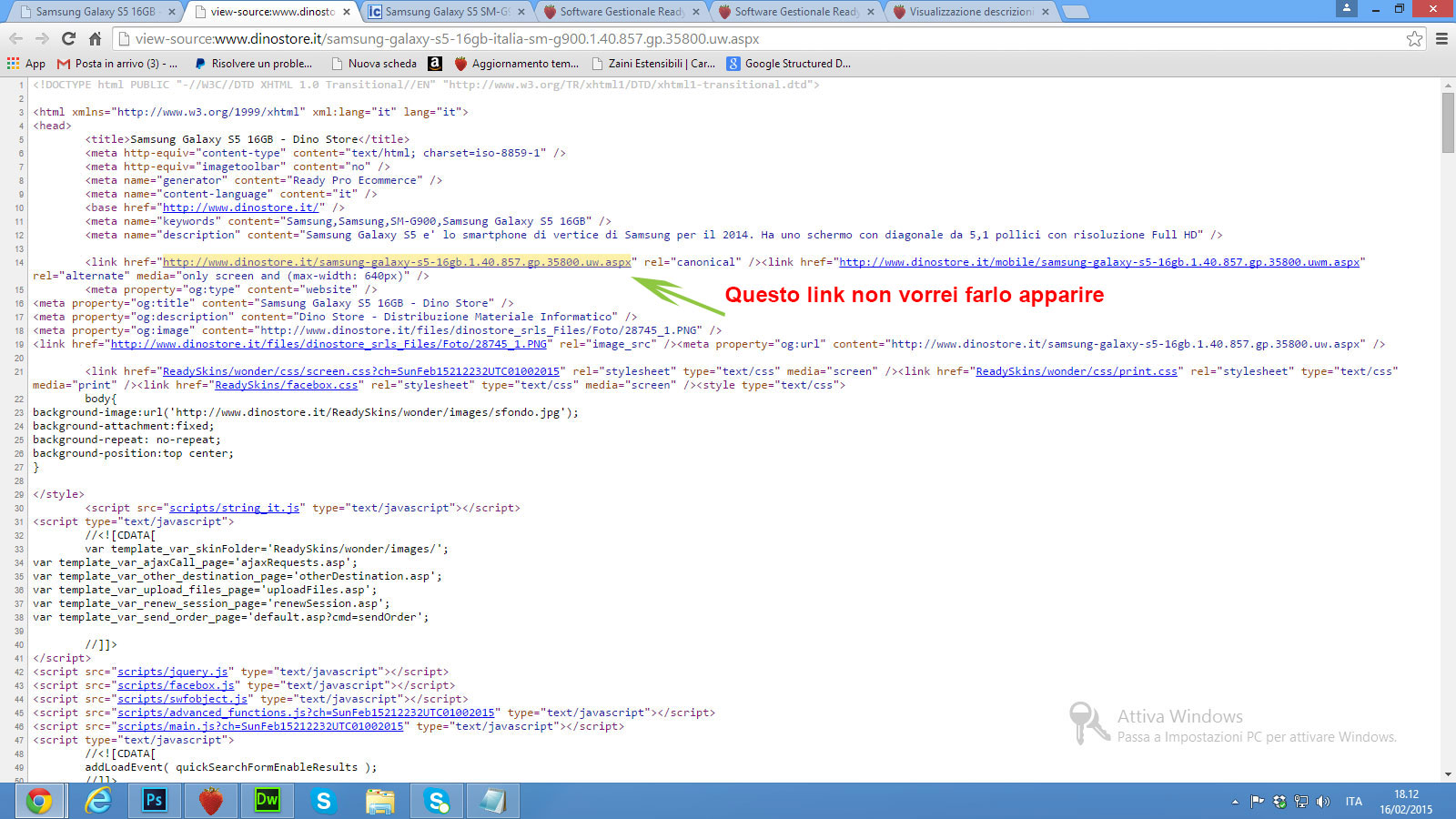Switch to the 'Samsung Galaxy S5 SM-G' tab
The image size is (1456, 819).
pos(446,12)
